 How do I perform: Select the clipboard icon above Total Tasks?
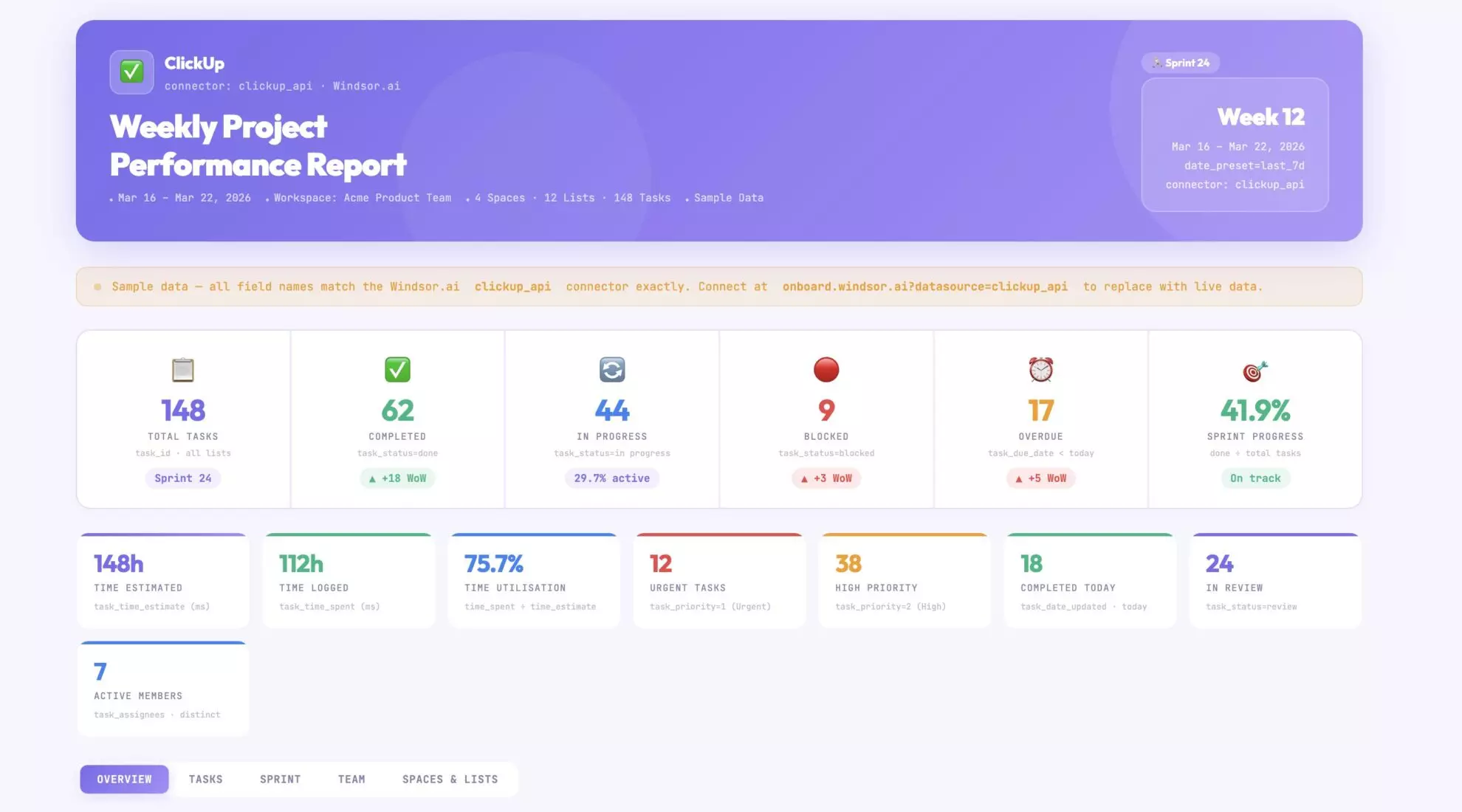pyautogui.click(x=182, y=371)
